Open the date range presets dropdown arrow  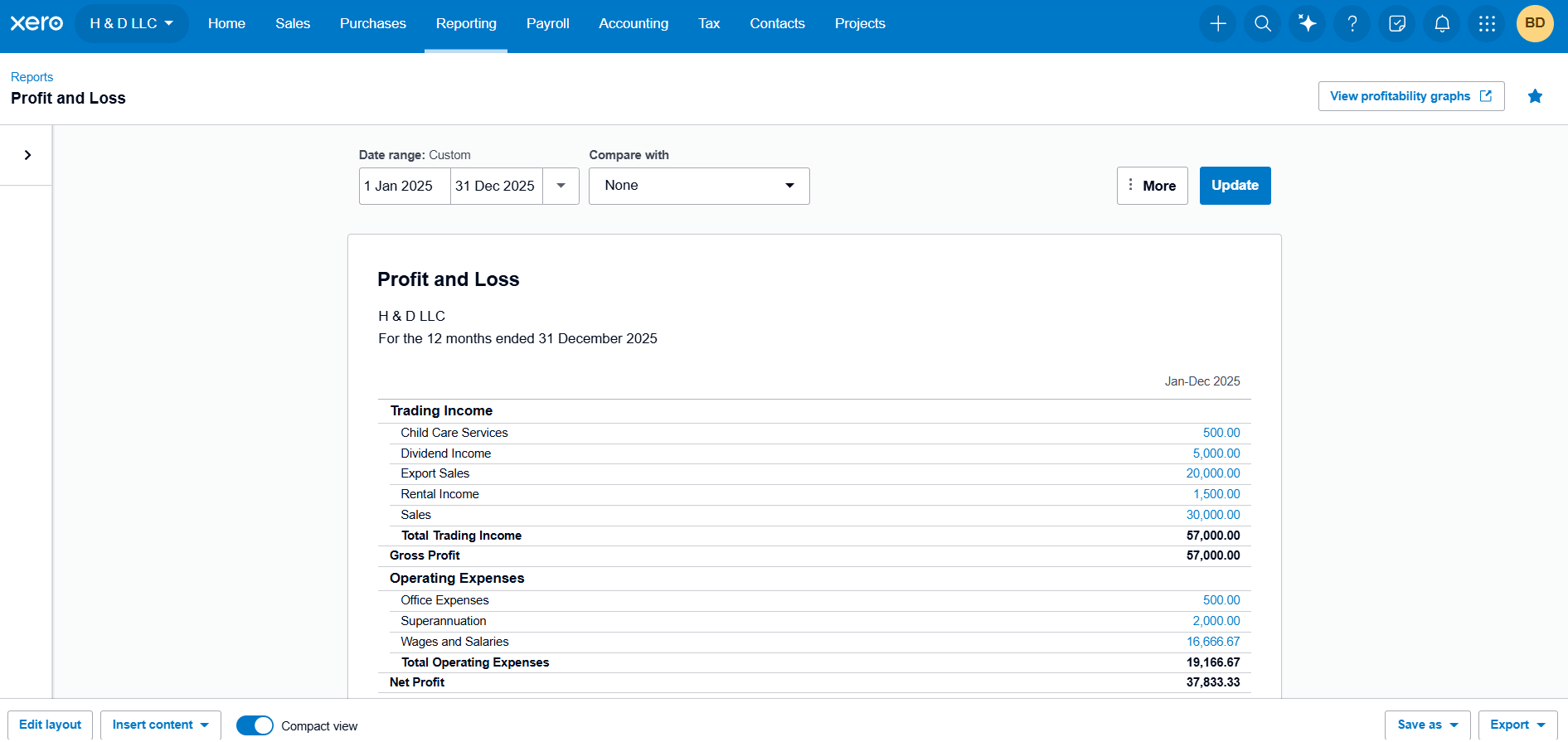coord(561,186)
